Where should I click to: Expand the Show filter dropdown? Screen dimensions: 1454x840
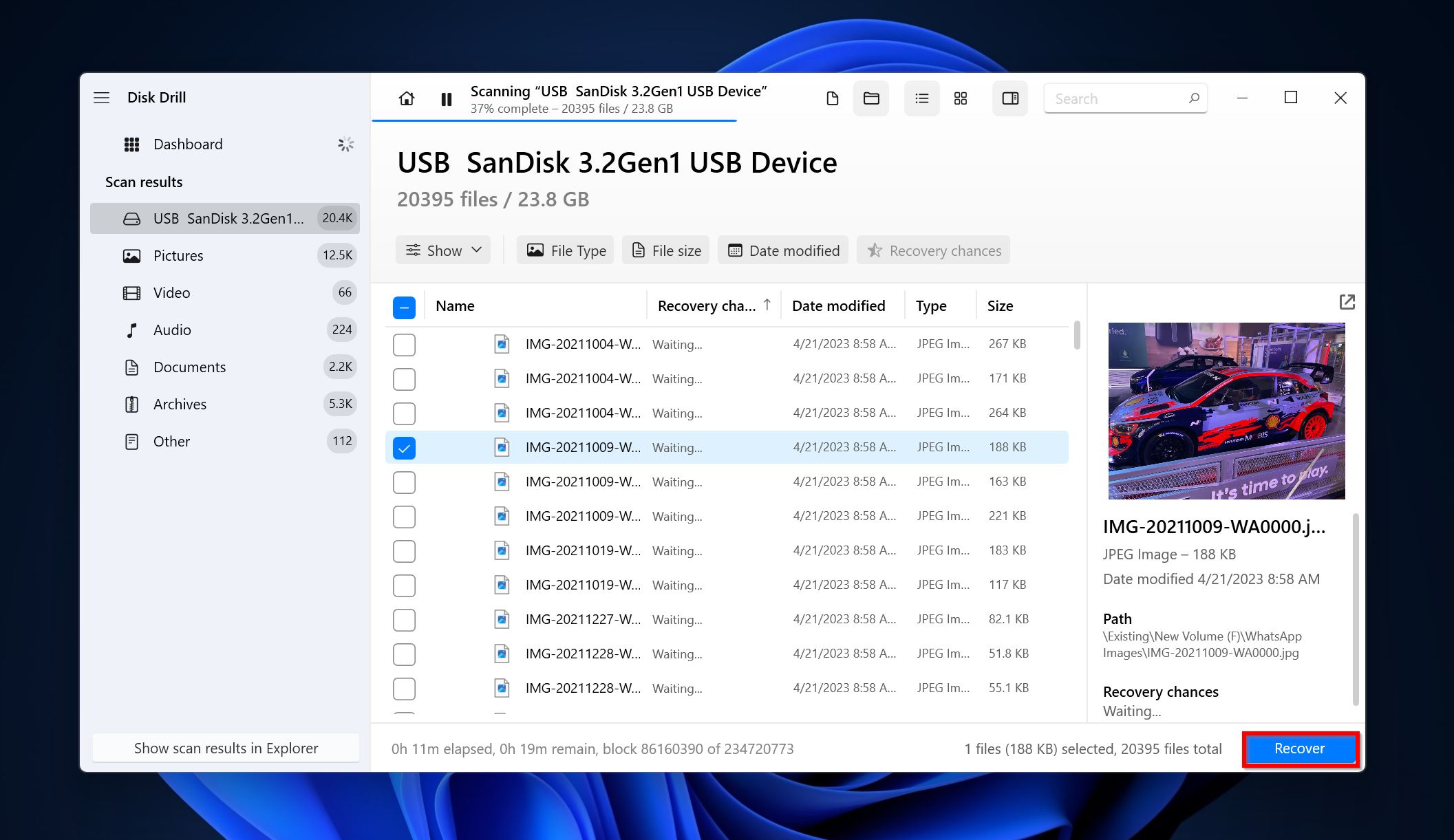tap(443, 250)
